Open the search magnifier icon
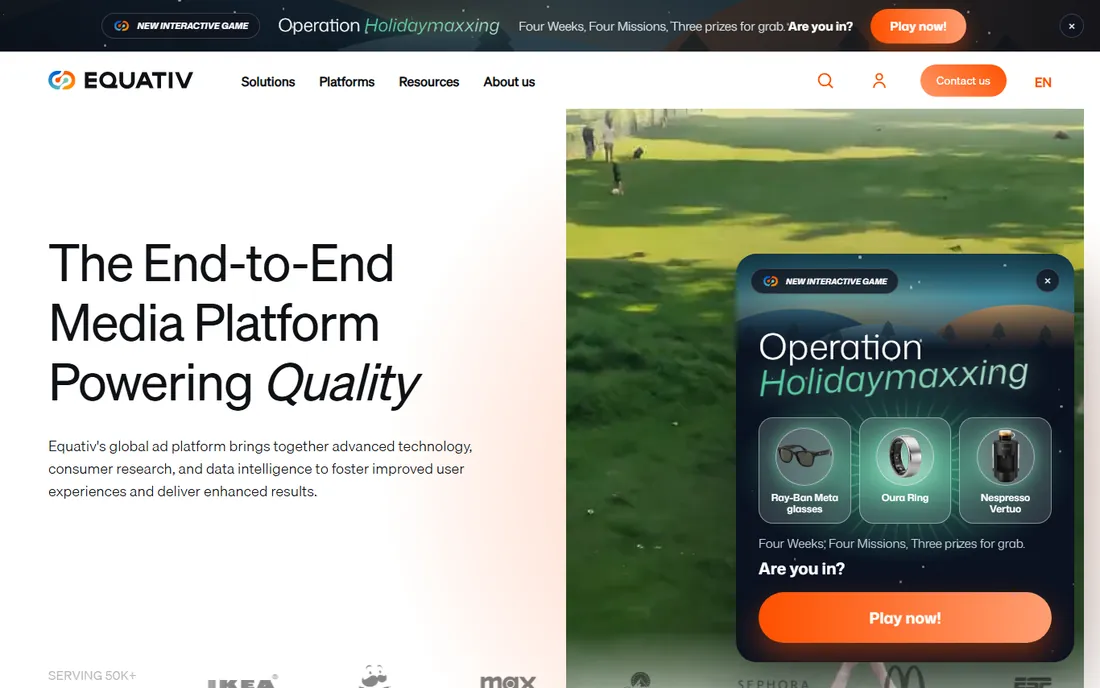 click(826, 81)
